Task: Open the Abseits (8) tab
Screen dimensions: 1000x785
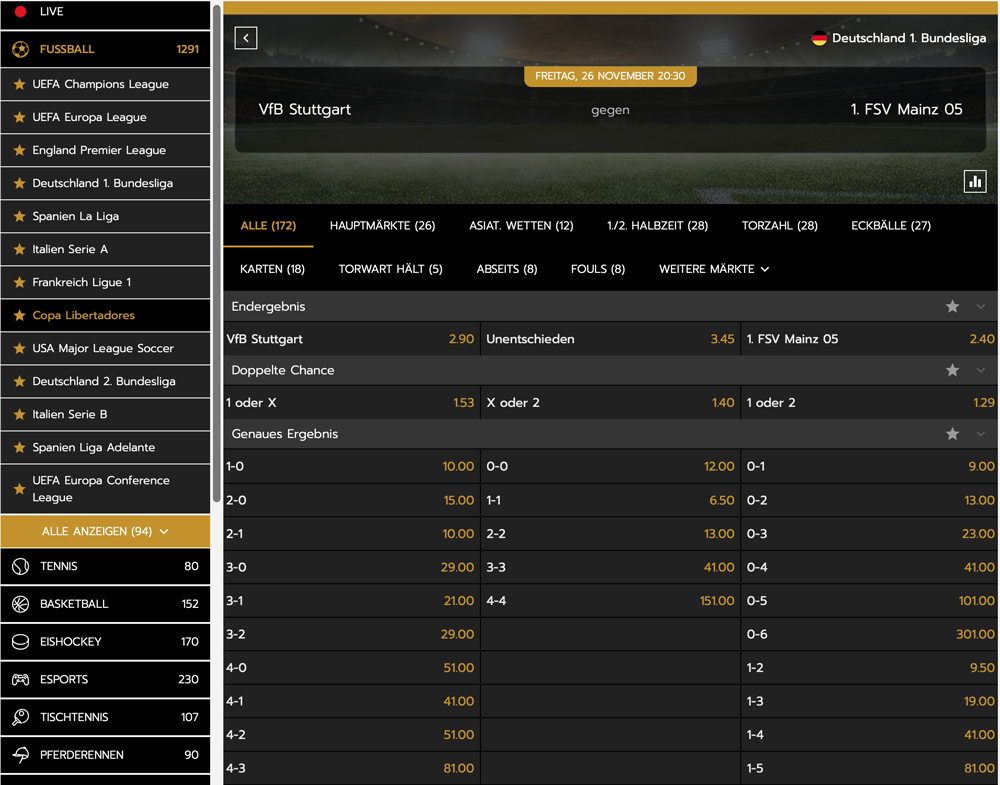Action: point(507,269)
